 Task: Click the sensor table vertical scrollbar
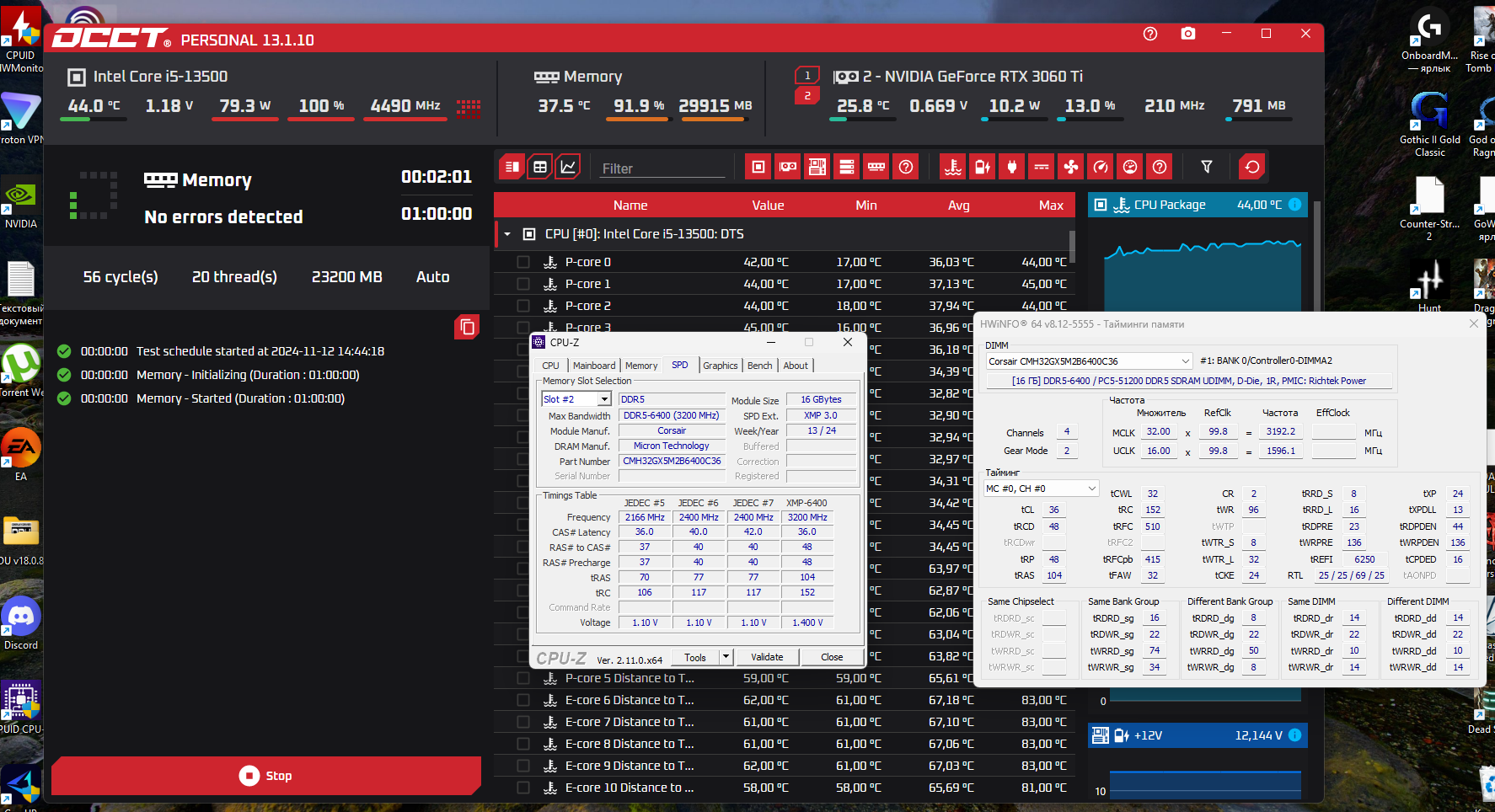(1072, 248)
